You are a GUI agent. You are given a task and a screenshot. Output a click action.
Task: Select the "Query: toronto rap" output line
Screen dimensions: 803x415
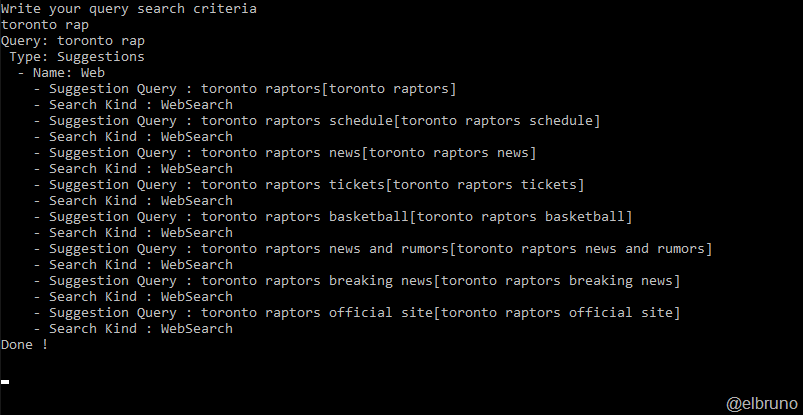pyautogui.click(x=73, y=41)
